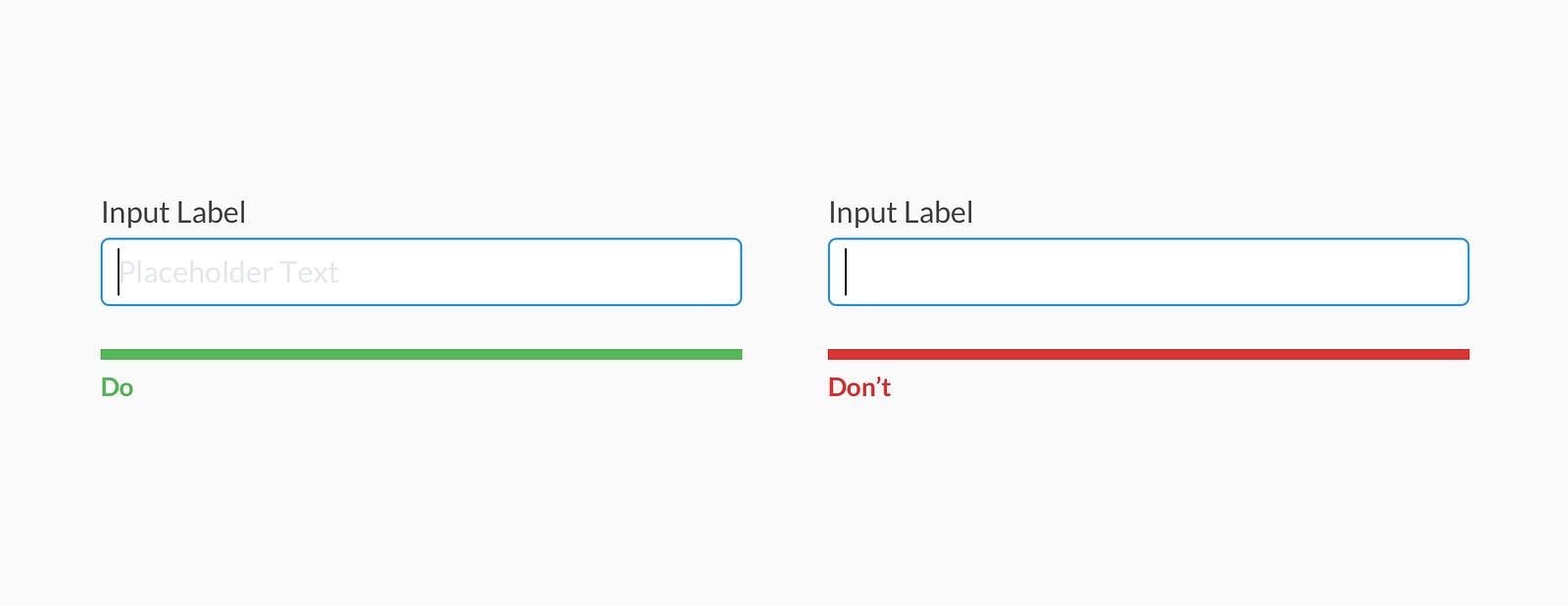Click the left end of the red bar
1568x606 pixels.
(833, 353)
